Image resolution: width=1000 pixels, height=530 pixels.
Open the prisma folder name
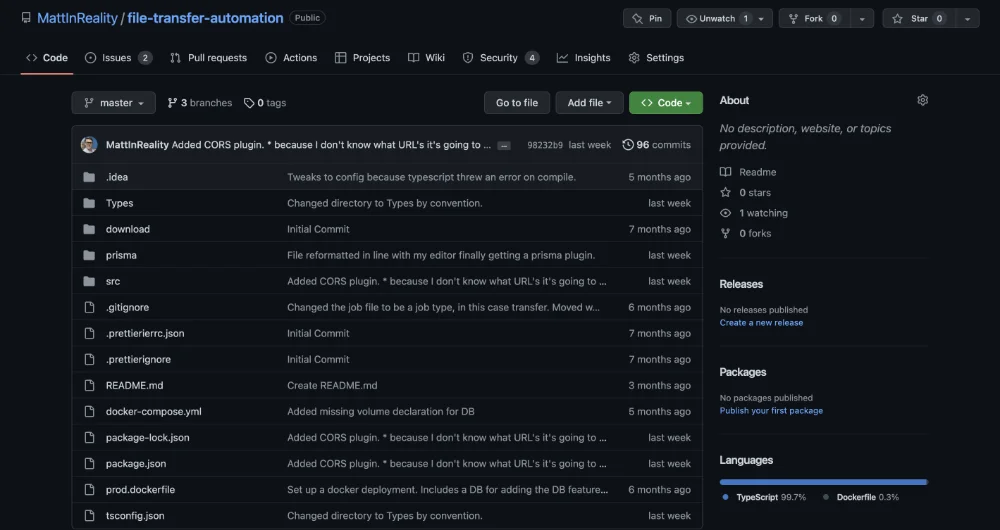click(121, 255)
